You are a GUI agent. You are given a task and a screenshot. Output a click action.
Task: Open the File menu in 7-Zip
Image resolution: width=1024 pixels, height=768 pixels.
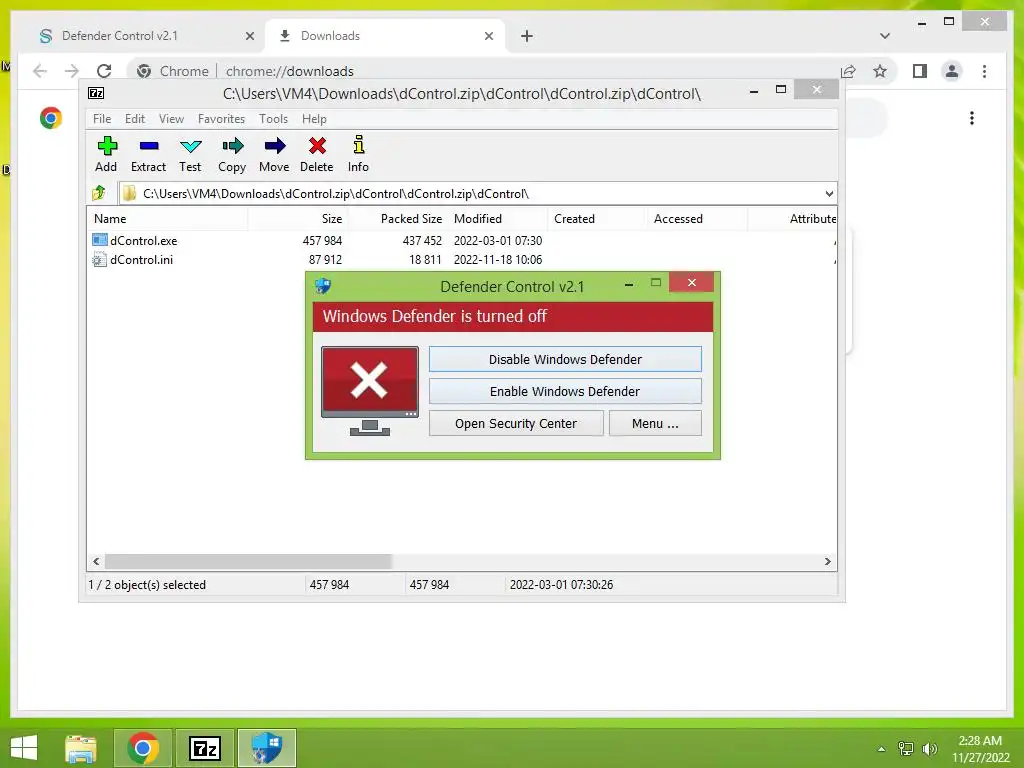[x=102, y=118]
